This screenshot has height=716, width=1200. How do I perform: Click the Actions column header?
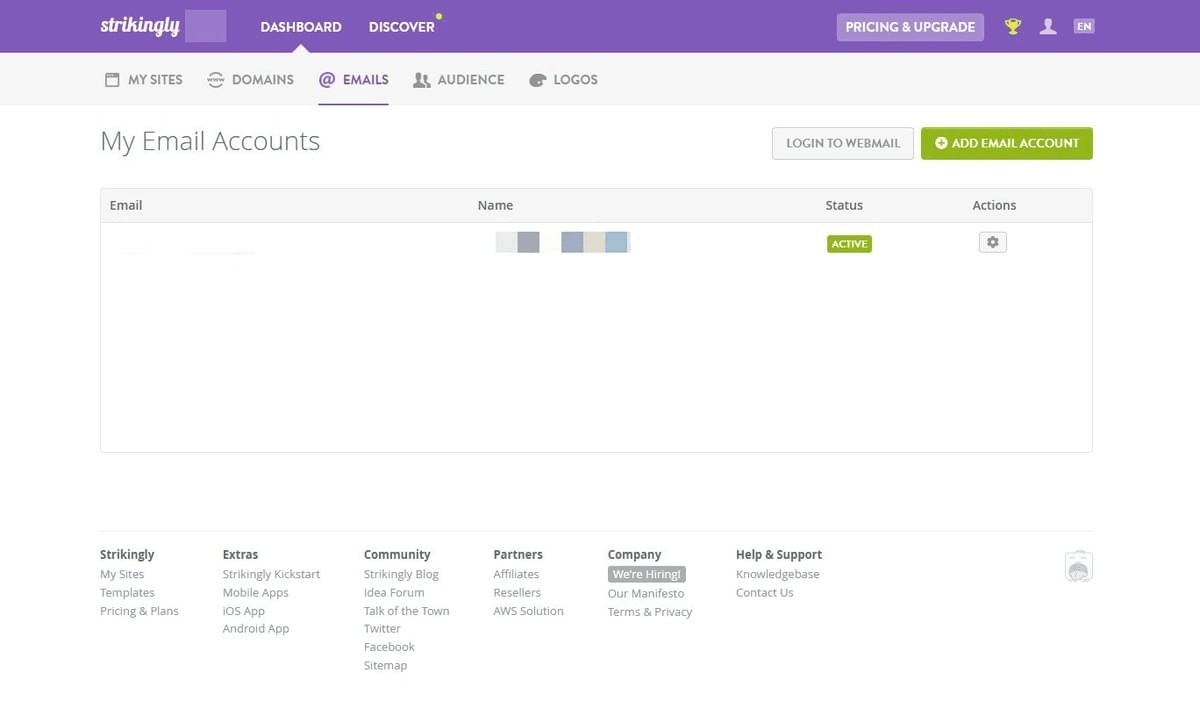[994, 205]
